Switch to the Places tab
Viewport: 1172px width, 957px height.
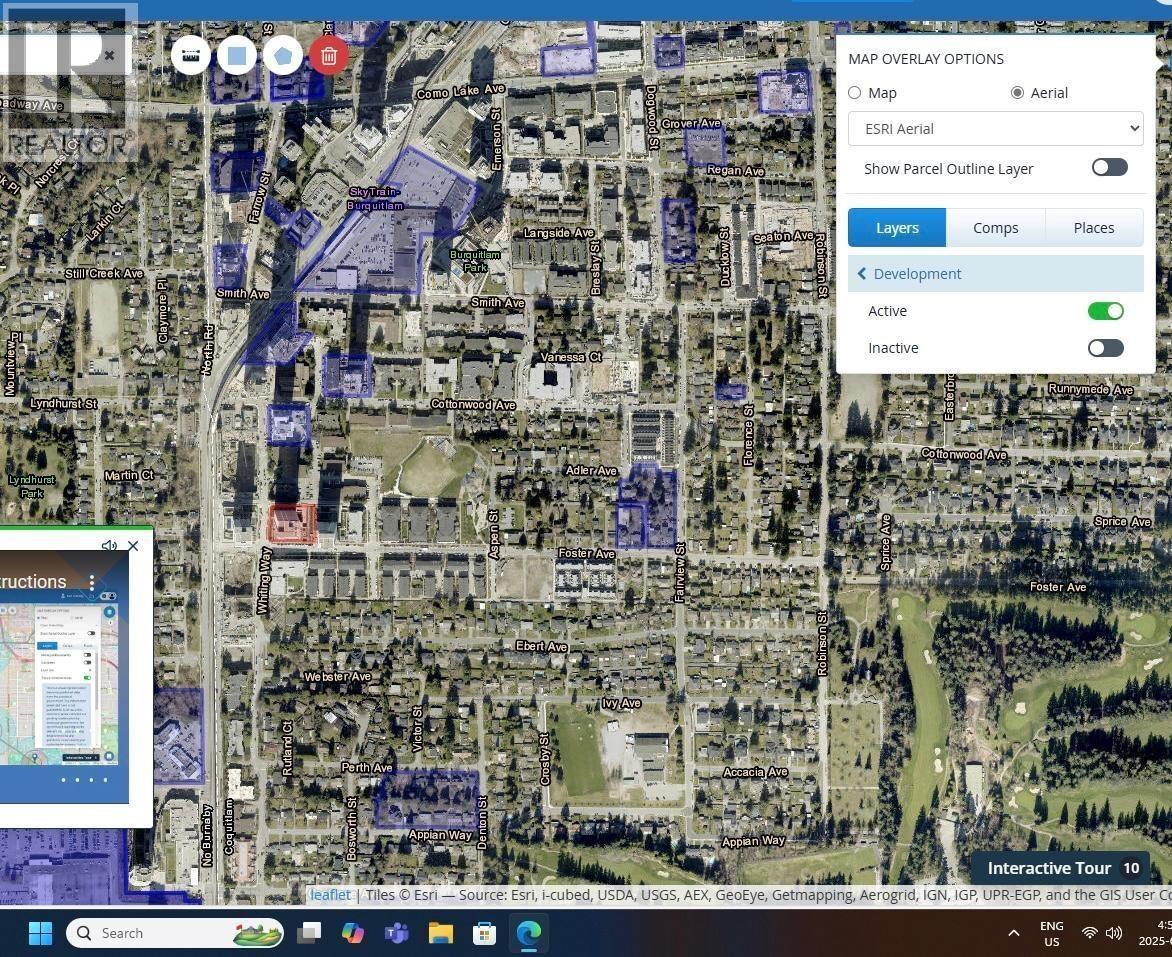pos(1093,228)
